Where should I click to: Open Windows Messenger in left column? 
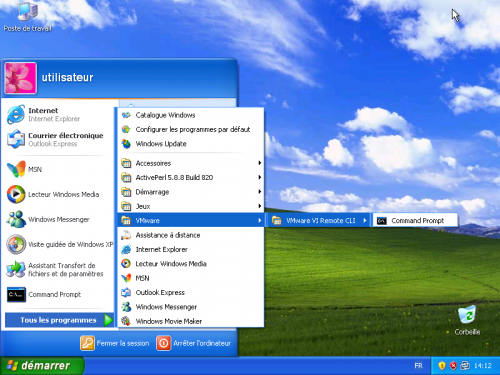pyautogui.click(x=58, y=219)
